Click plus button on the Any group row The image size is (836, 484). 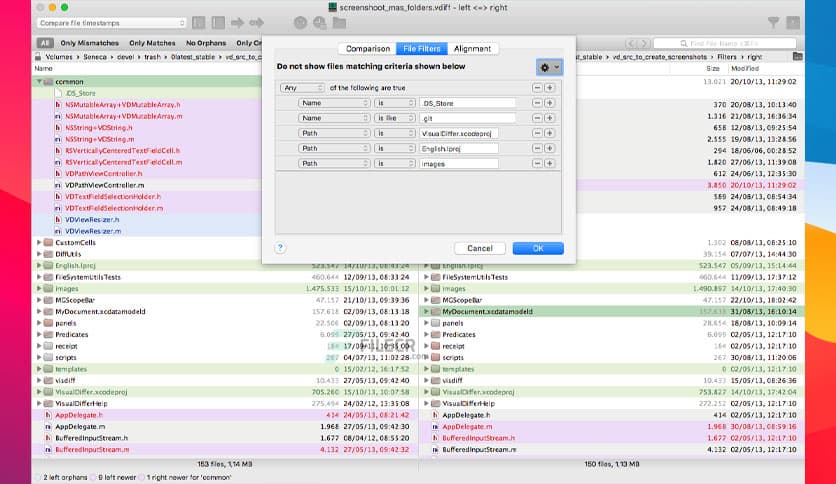pos(549,87)
